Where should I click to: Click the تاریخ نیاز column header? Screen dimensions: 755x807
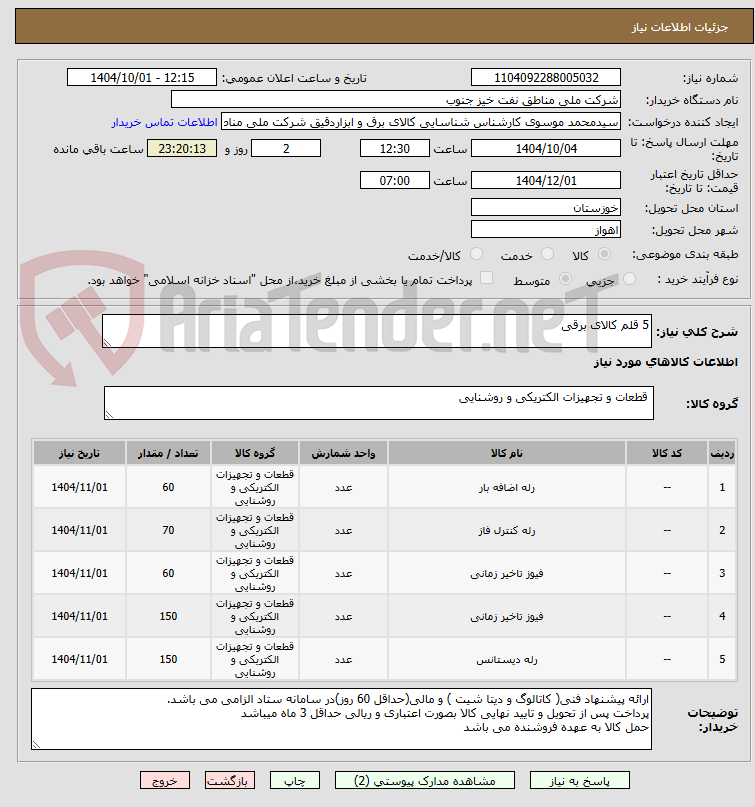pos(79,453)
